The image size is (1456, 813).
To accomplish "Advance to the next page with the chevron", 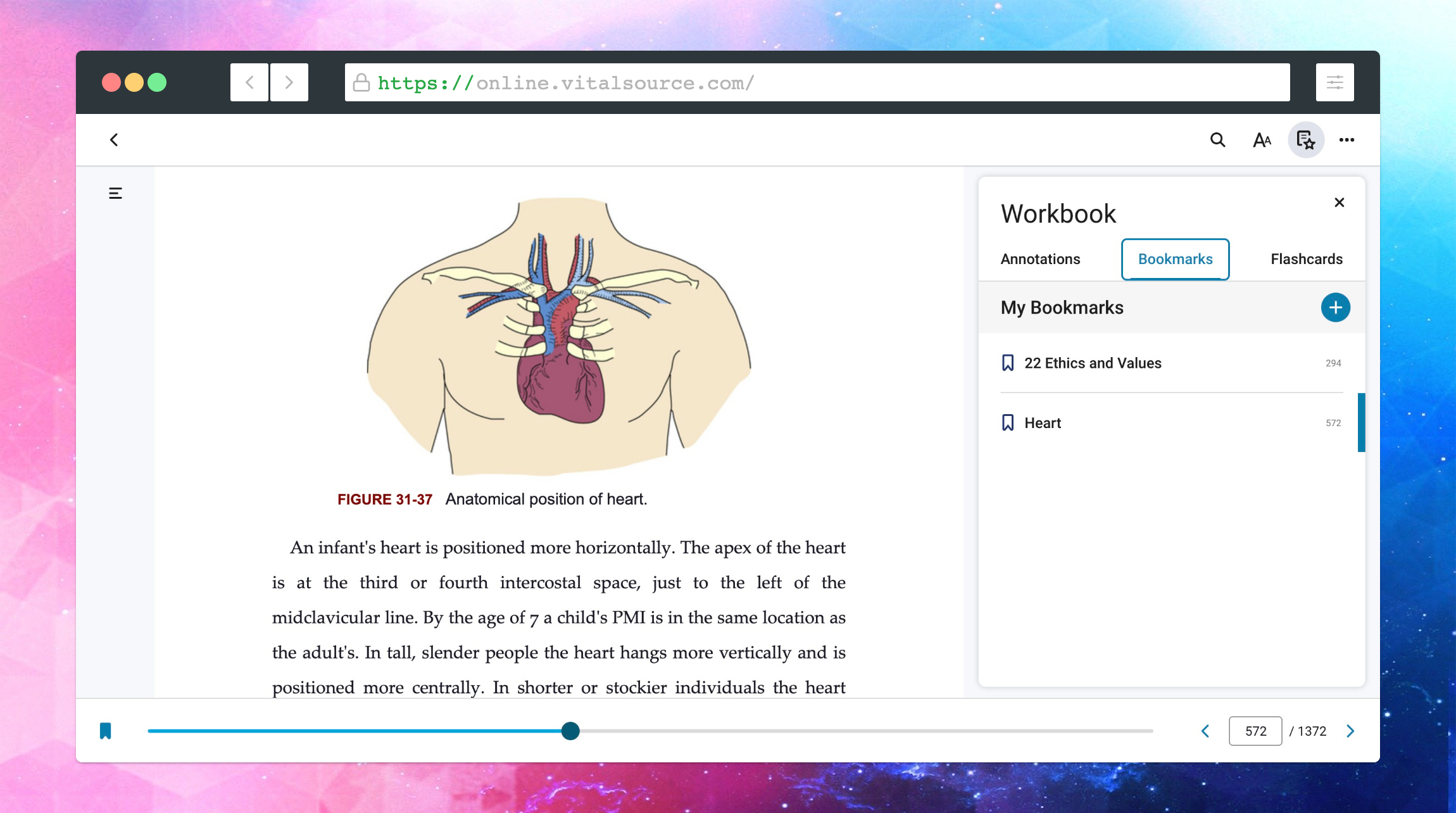I will pos(1351,731).
